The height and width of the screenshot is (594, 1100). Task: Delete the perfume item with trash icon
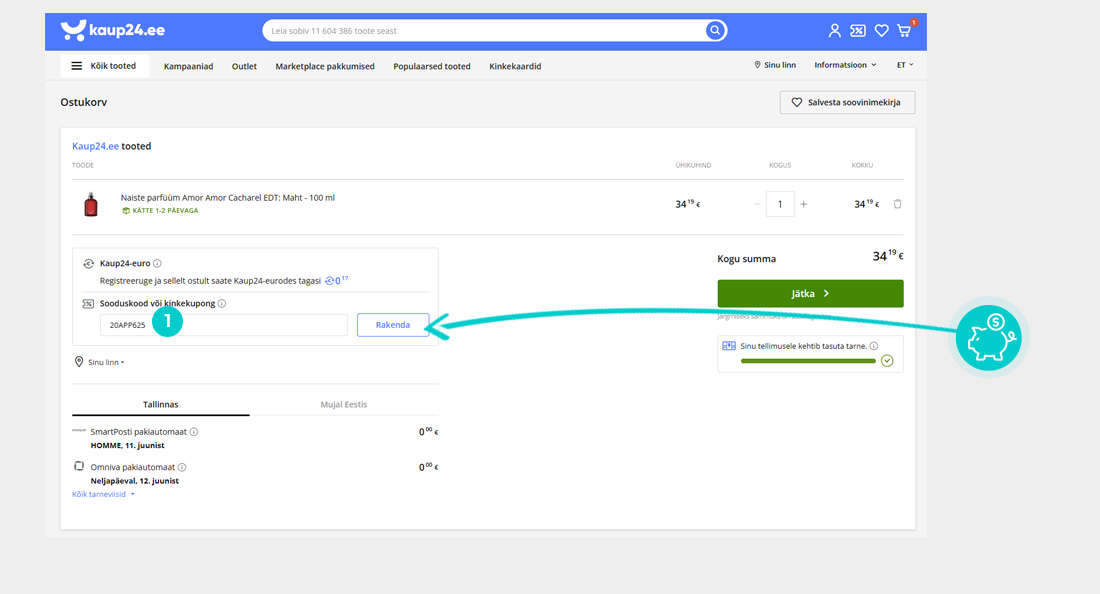pos(897,204)
